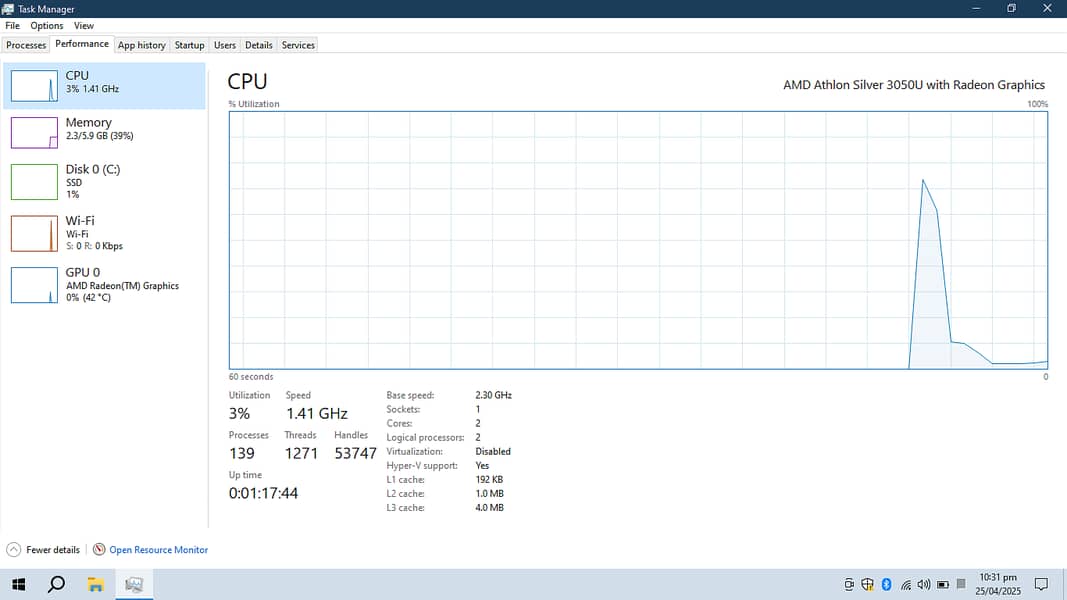1067x600 pixels.
Task: Collapse view with the Fewer details chevron
Action: 14,550
